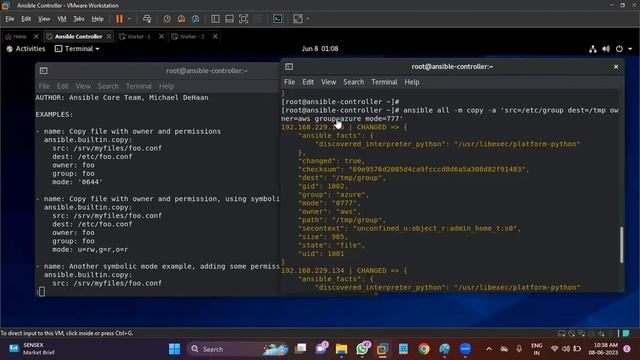Open VMware Edit menu
Image resolution: width=640 pixels, height=360 pixels.
[26, 19]
